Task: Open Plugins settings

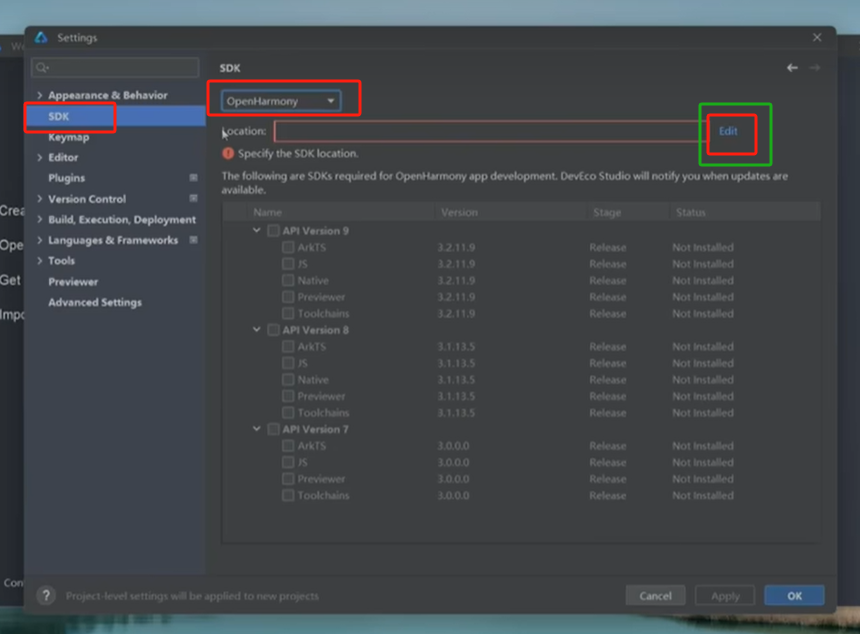Action: coord(66,178)
